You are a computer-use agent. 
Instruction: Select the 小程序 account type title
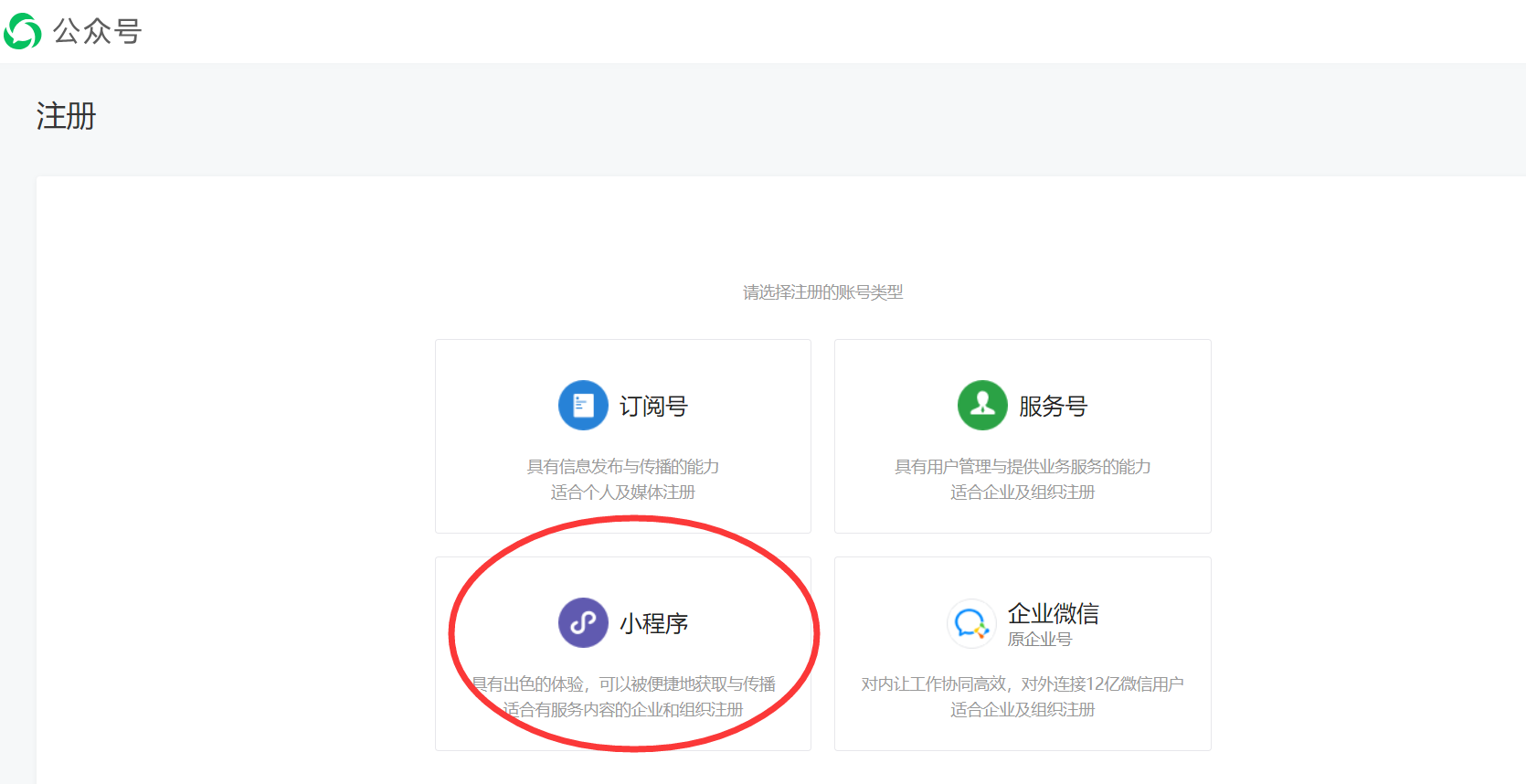(x=653, y=623)
